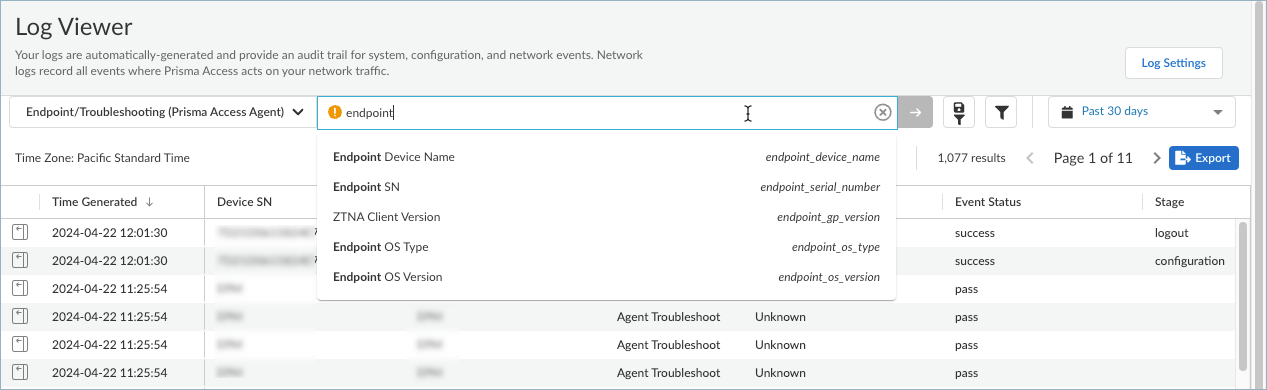
Task: Open log details icon for the first row
Action: click(19, 232)
